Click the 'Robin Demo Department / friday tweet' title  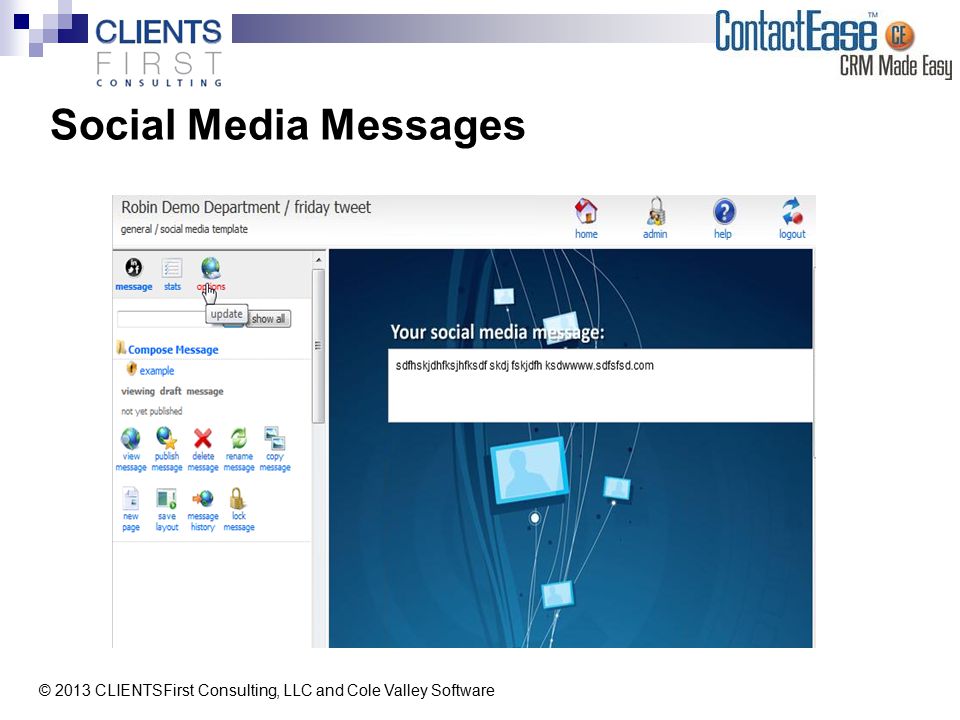coord(246,208)
